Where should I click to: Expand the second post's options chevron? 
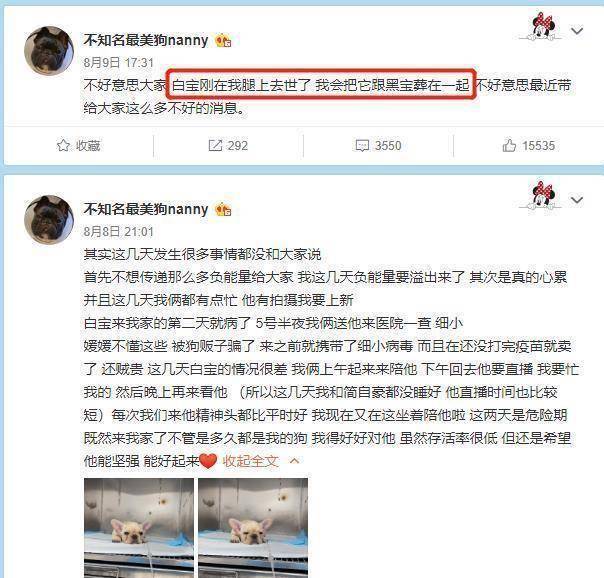tap(577, 200)
